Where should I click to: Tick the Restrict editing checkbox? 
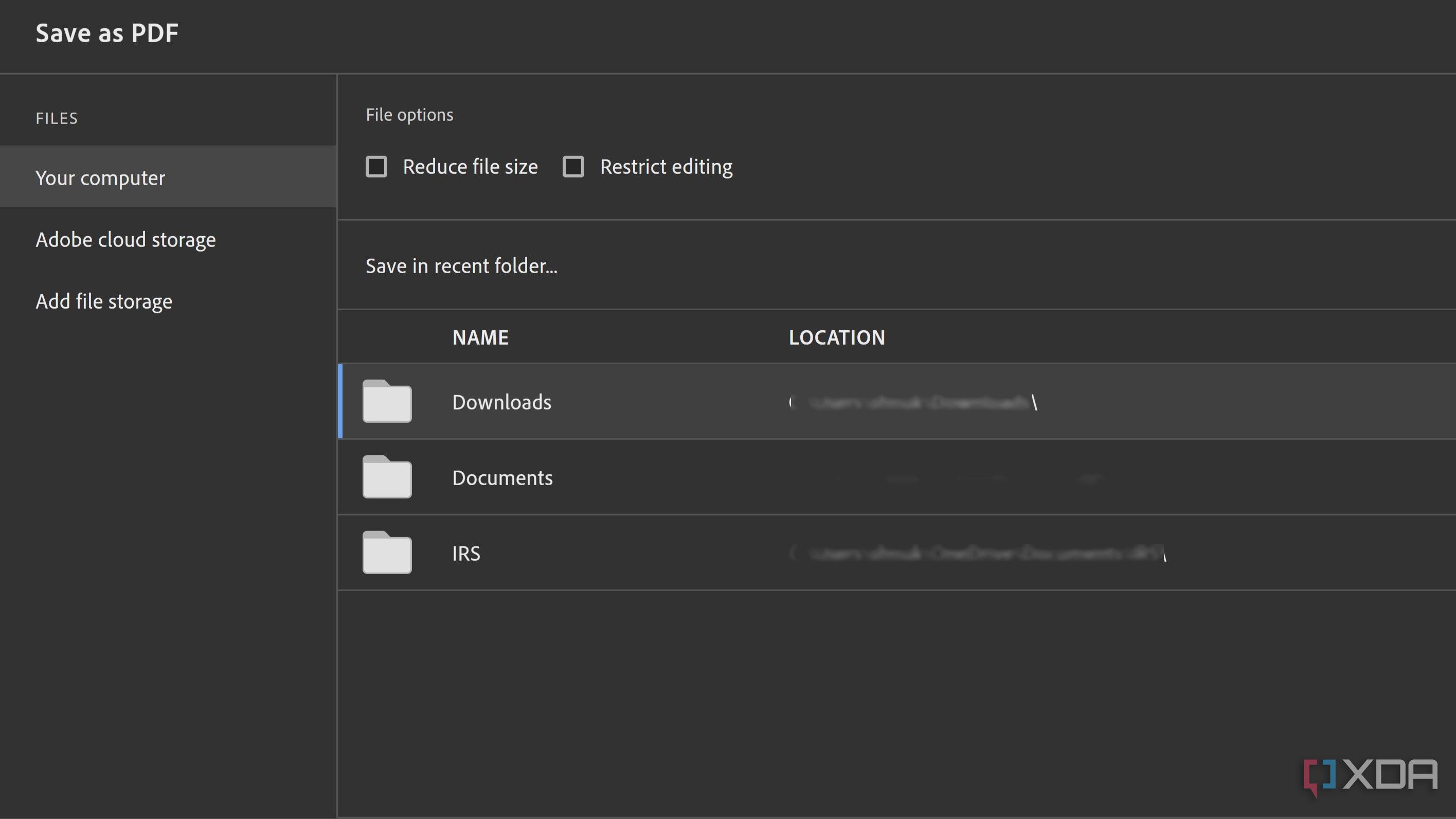tap(573, 167)
